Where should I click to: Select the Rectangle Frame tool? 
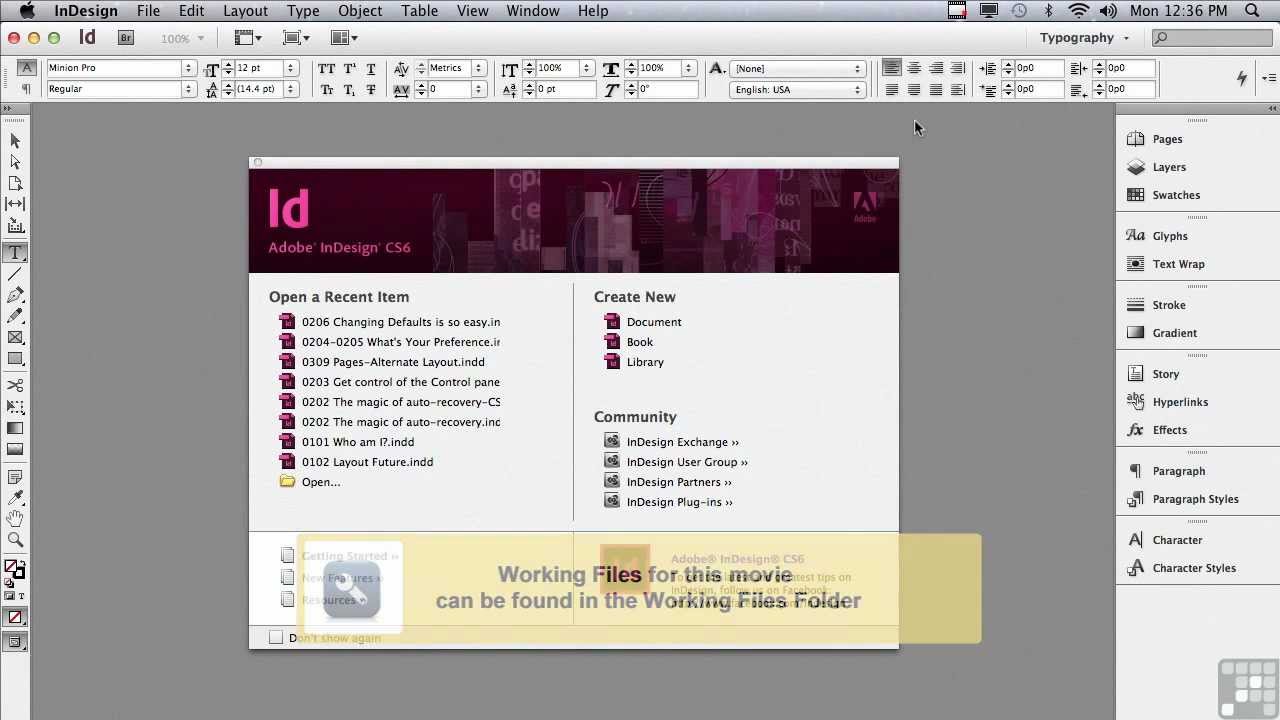click(15, 337)
